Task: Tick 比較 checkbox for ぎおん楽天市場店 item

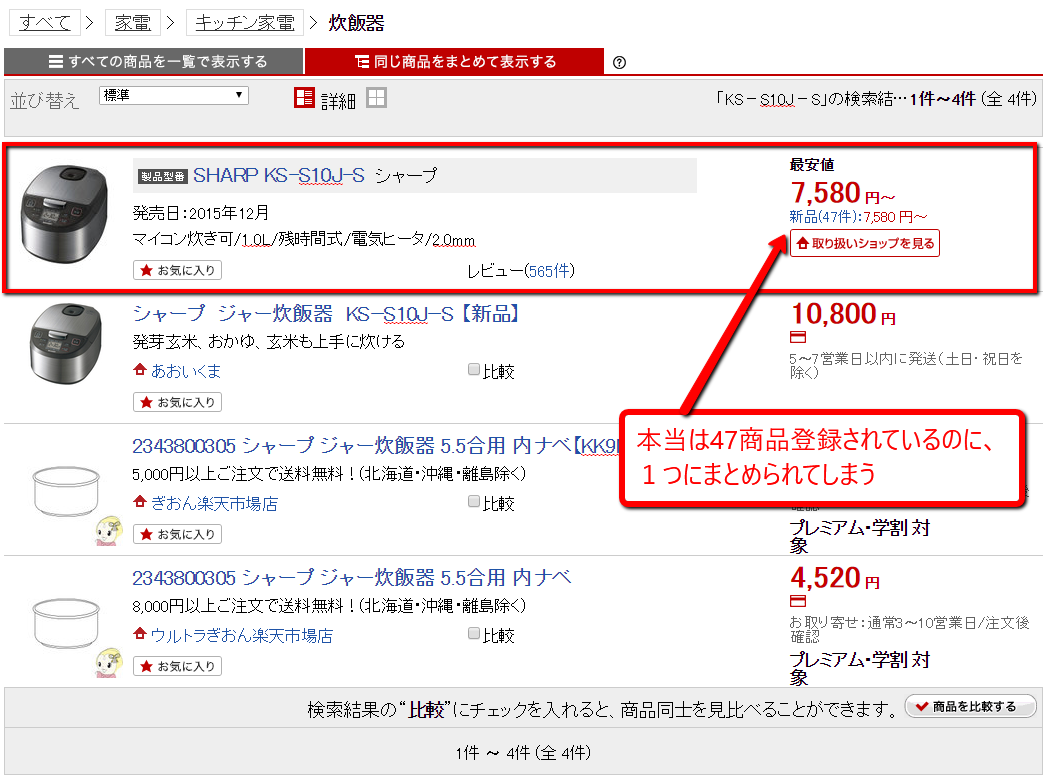Action: [474, 501]
